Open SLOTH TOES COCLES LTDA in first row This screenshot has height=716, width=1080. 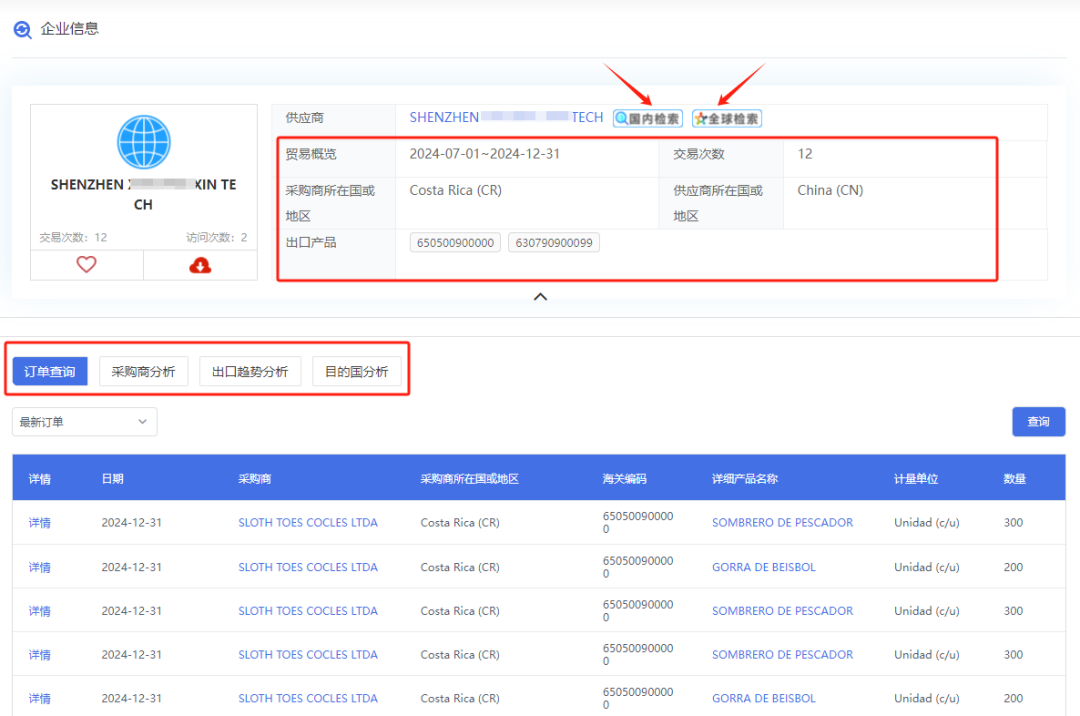[x=308, y=523]
